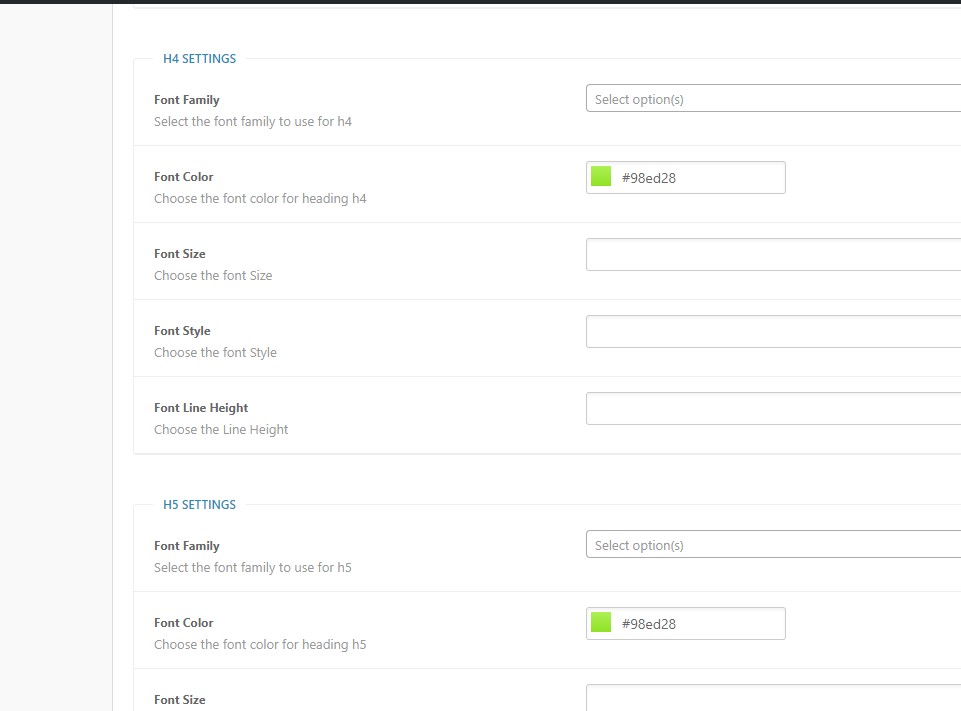Click the H5 Font Family label
Screen dimensions: 961x711
(x=187, y=546)
